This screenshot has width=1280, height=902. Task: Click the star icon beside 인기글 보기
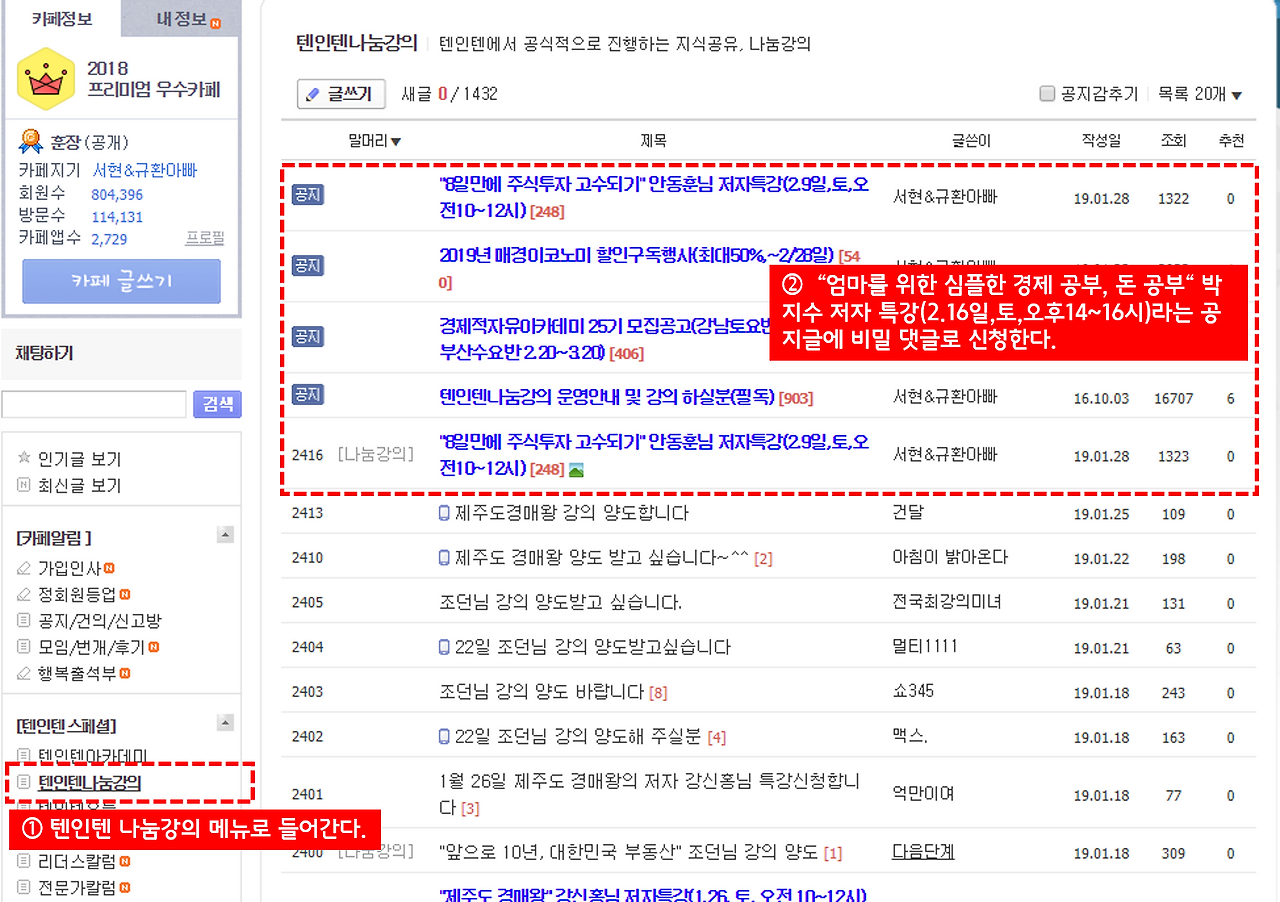24,459
